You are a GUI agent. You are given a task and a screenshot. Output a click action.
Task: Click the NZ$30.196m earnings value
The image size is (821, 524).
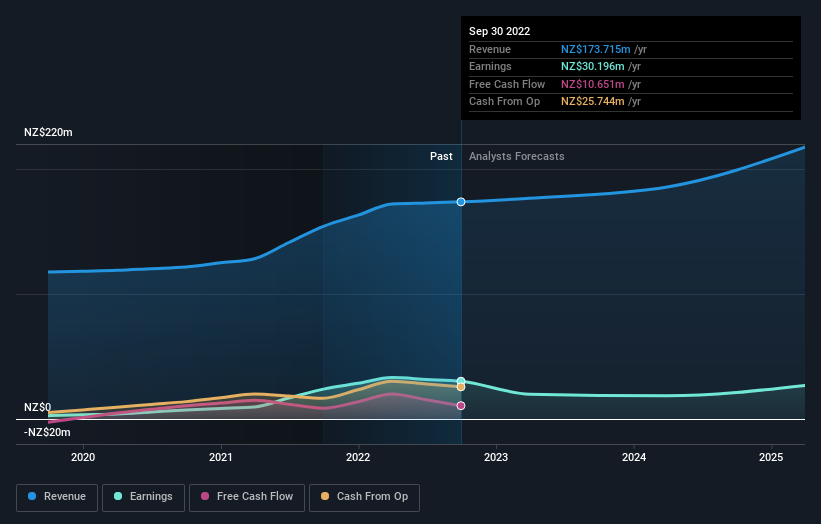pyautogui.click(x=593, y=66)
